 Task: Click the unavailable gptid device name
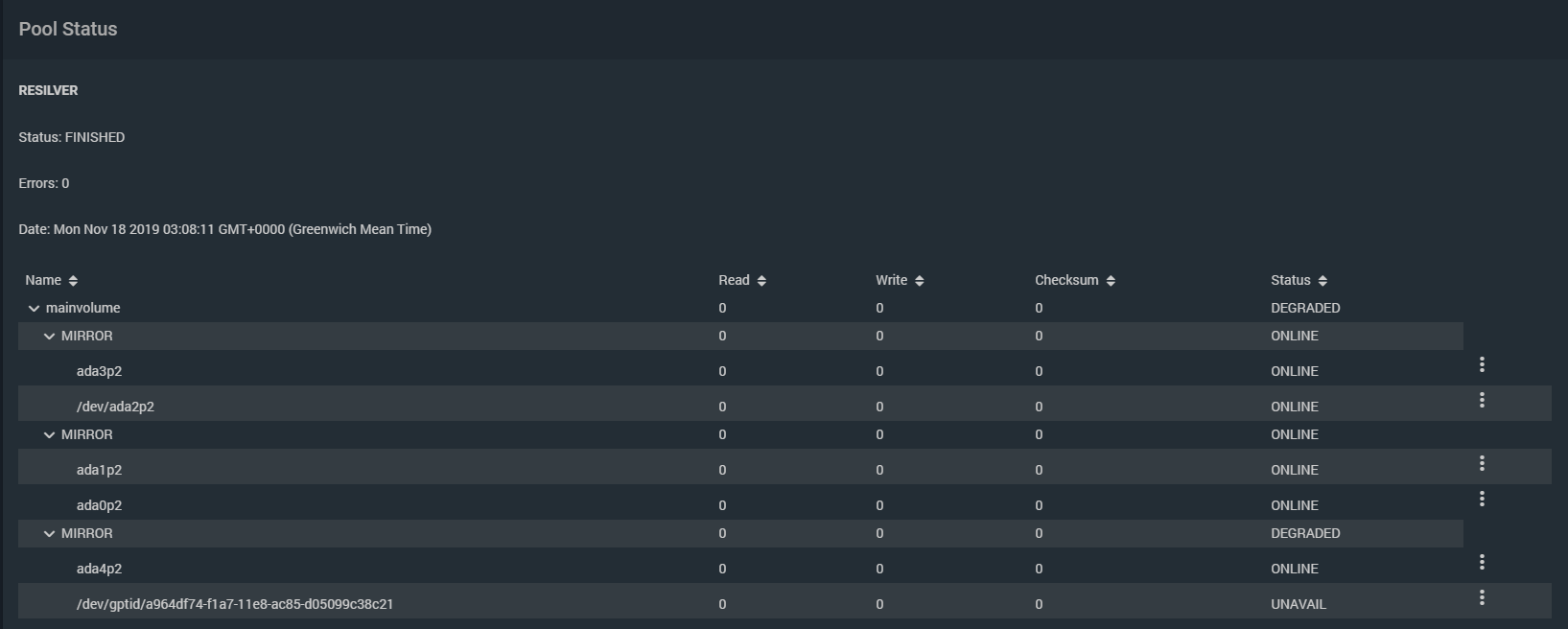click(235, 604)
